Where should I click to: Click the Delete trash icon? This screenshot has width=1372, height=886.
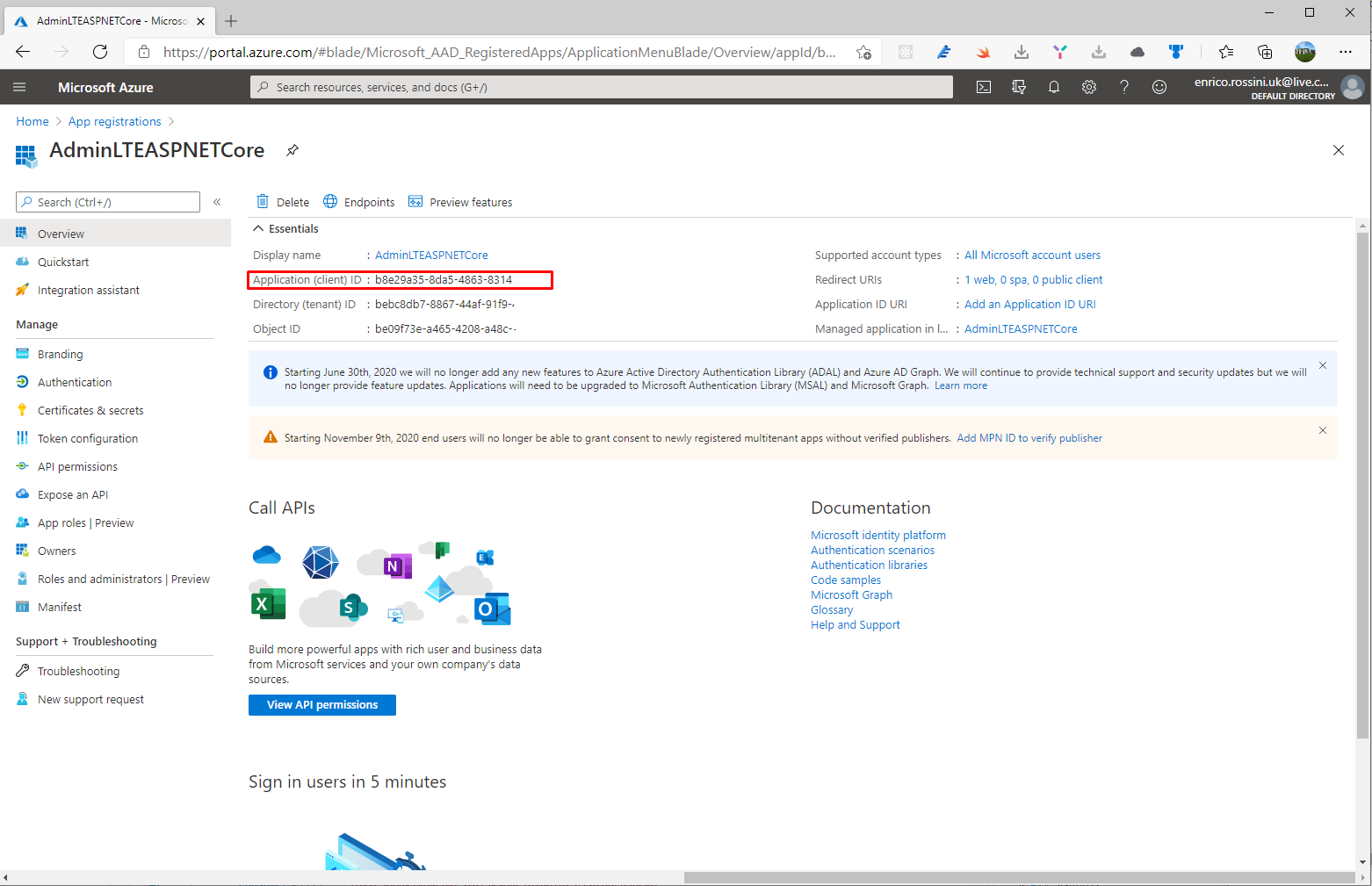point(263,201)
